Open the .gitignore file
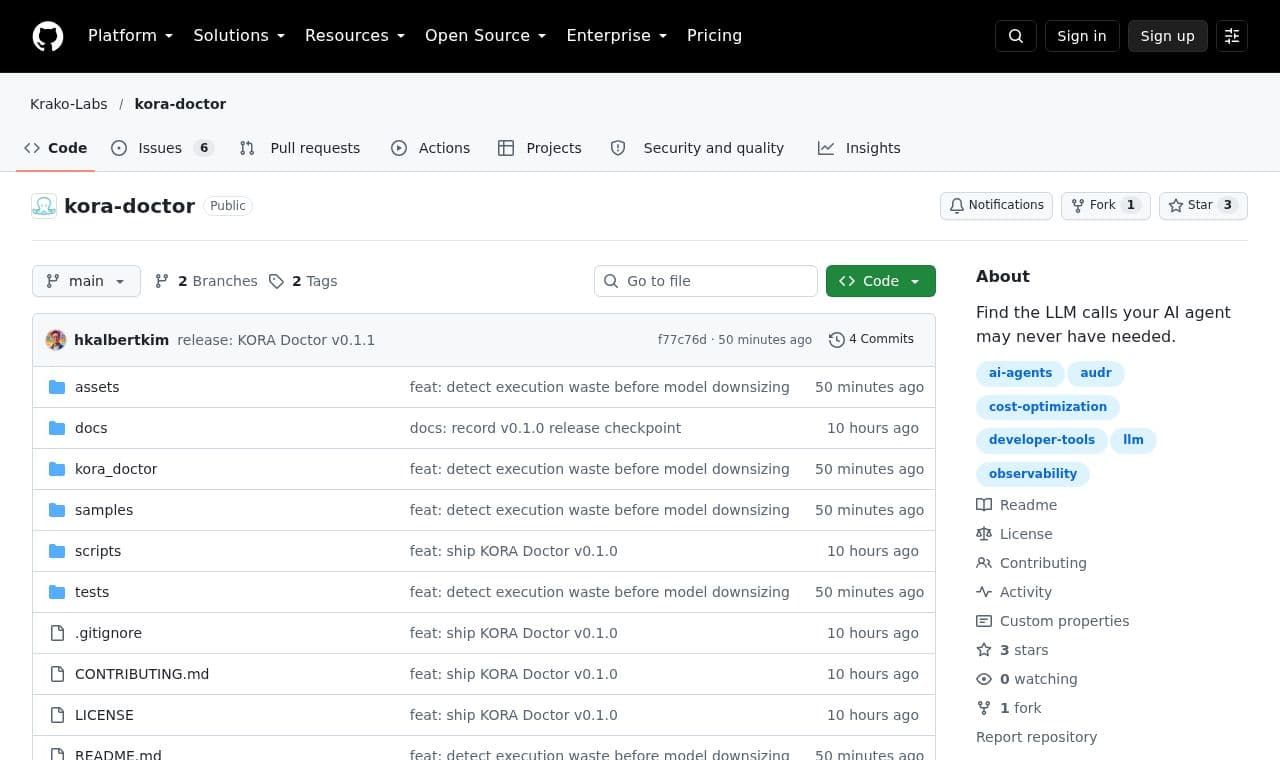This screenshot has height=760, width=1280. 108,633
